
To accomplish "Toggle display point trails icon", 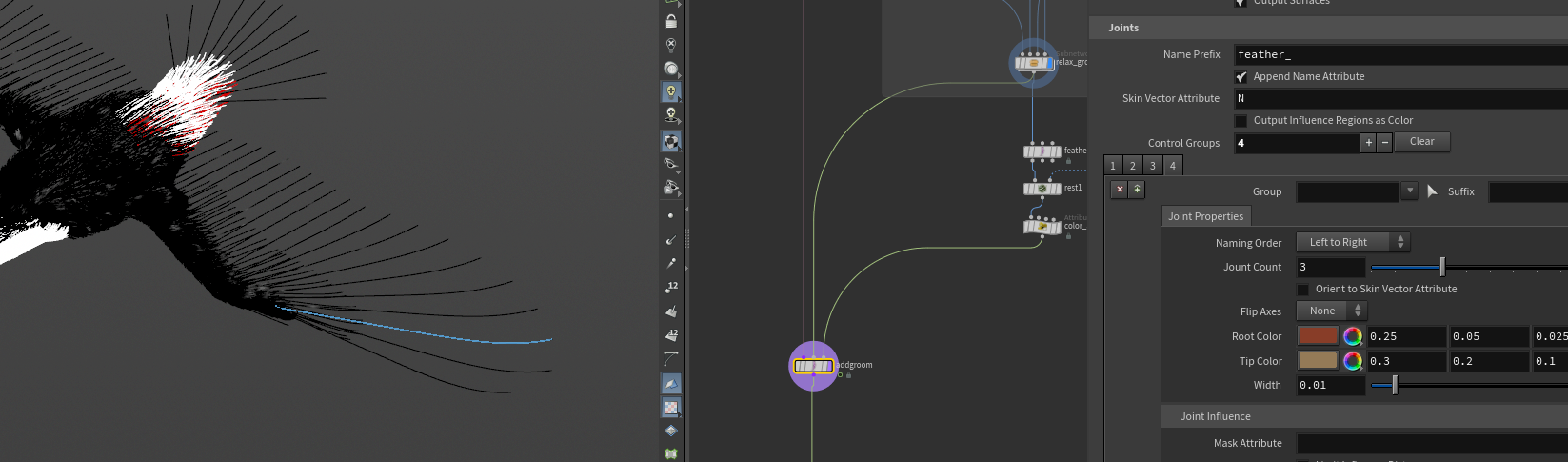I will click(x=671, y=264).
